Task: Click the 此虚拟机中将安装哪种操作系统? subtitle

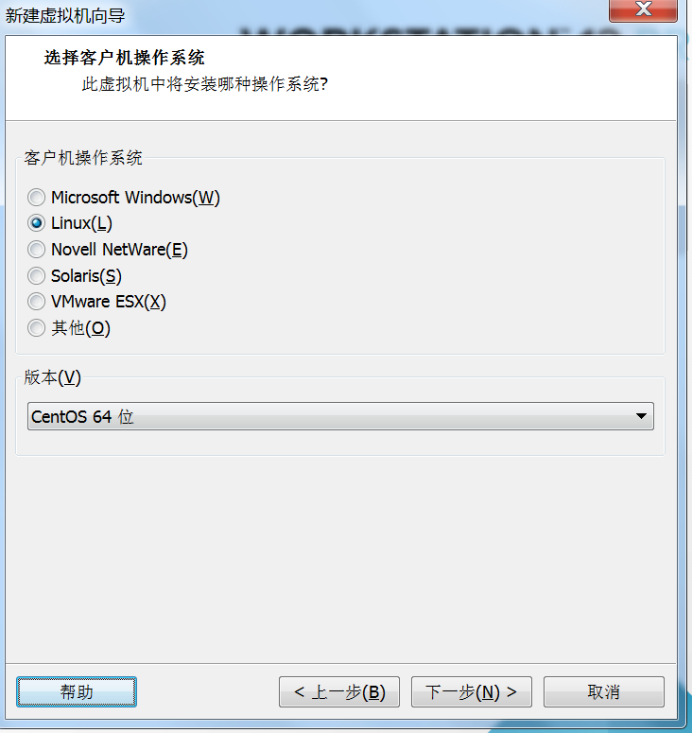Action: point(205,84)
